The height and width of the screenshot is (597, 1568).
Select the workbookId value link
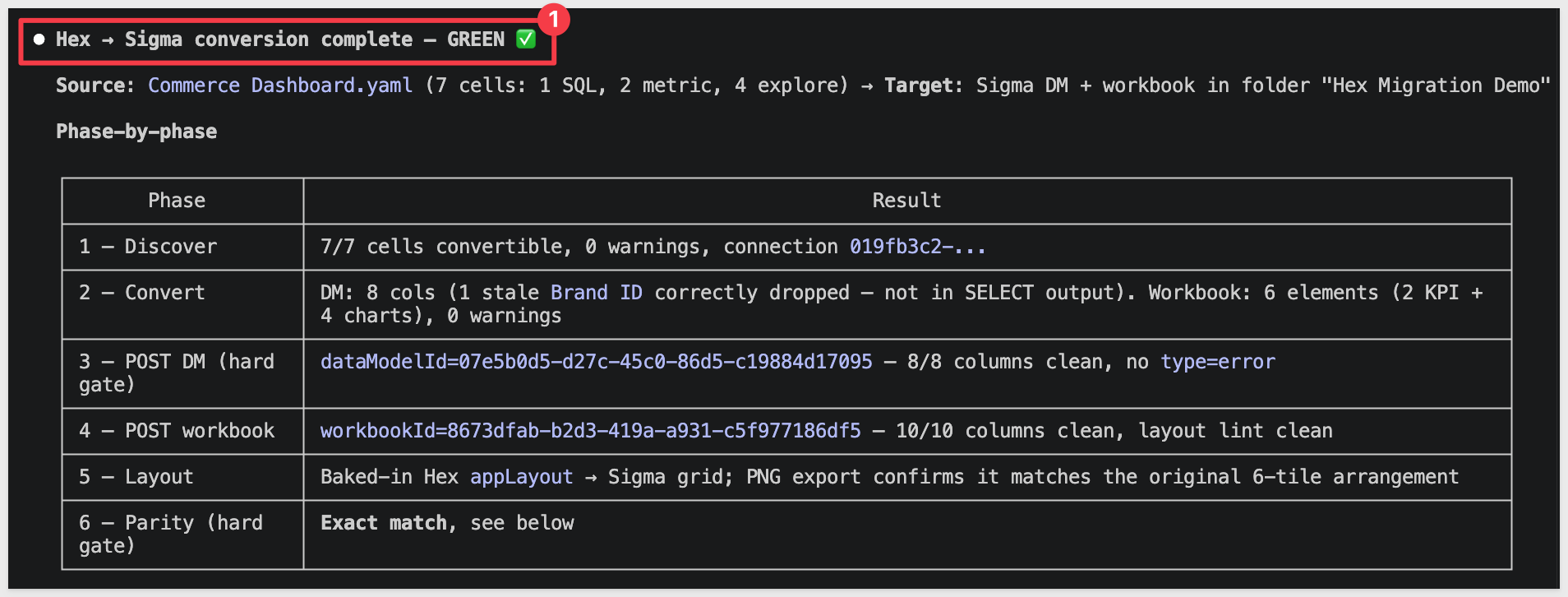tap(590, 431)
